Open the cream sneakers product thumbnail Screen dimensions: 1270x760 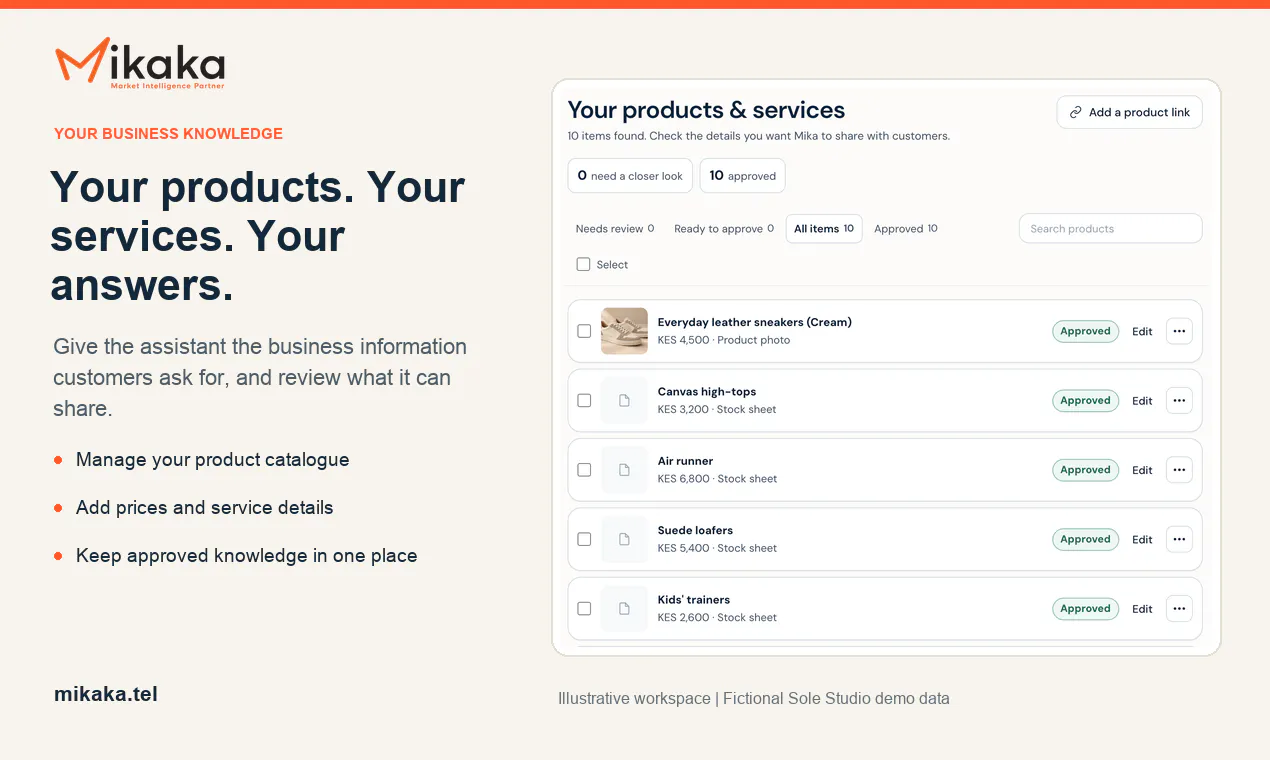point(624,331)
